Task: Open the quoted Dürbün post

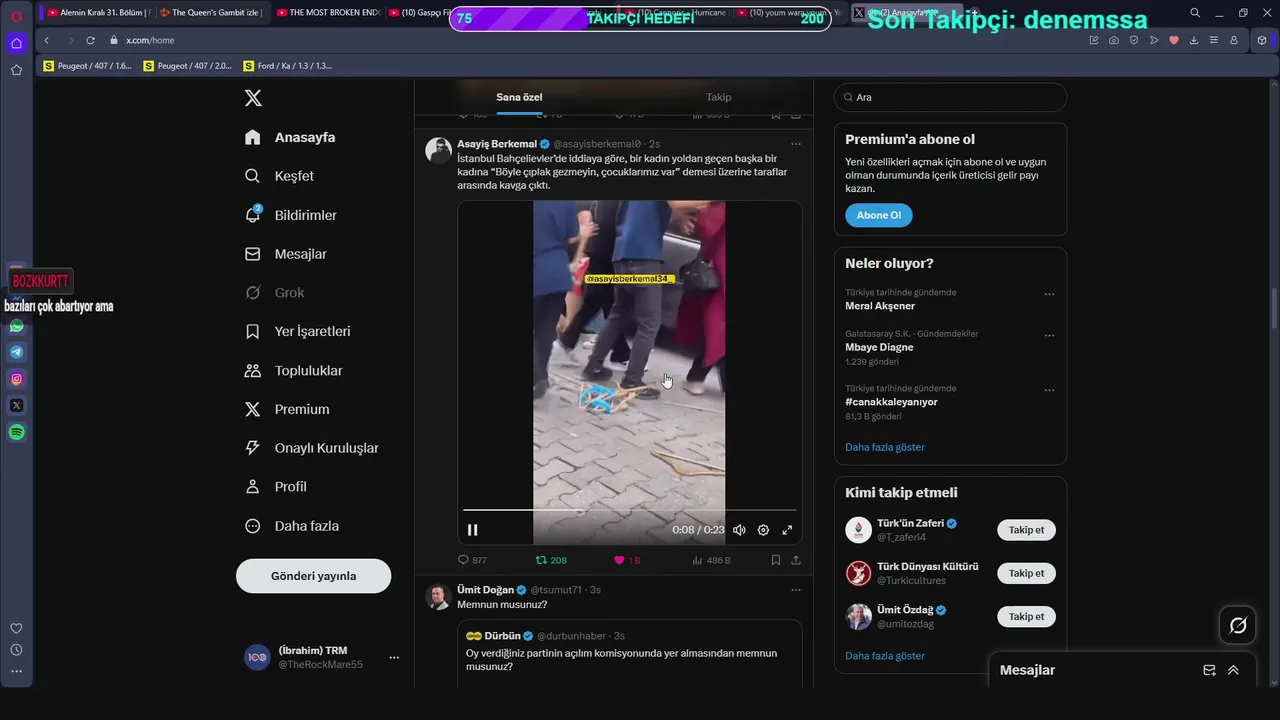Action: [x=630, y=653]
